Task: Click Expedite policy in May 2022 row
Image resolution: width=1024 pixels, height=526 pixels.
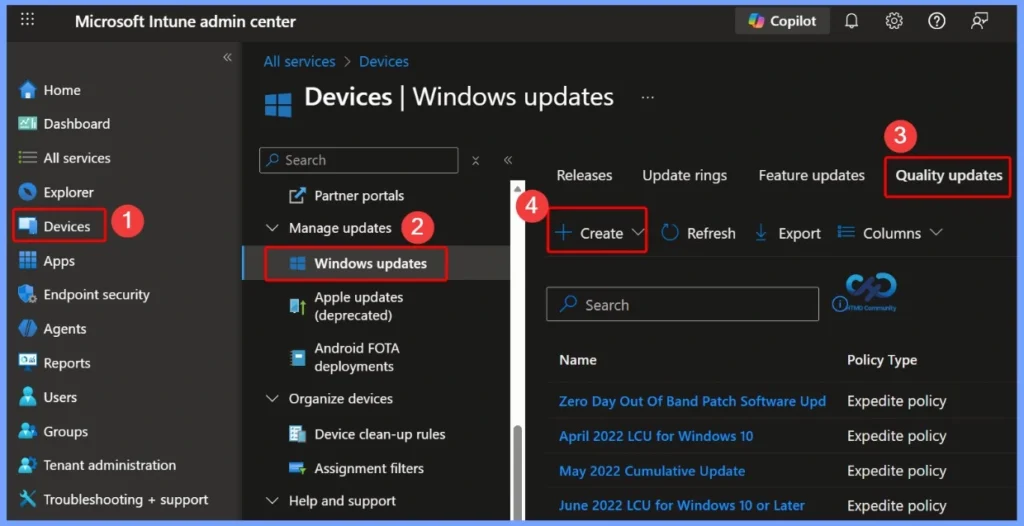Action: [x=897, y=471]
